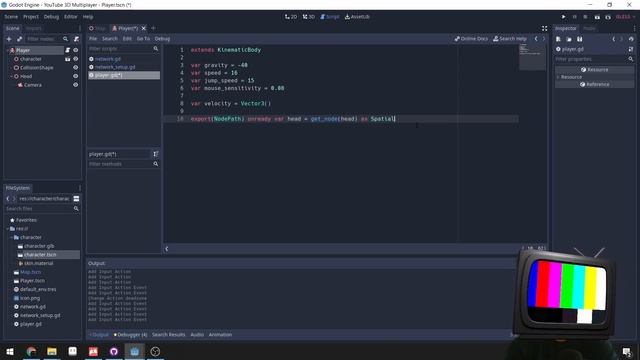This screenshot has height=360, width=640.
Task: Collapse the character folder in FileSystem
Action: [x=11, y=237]
